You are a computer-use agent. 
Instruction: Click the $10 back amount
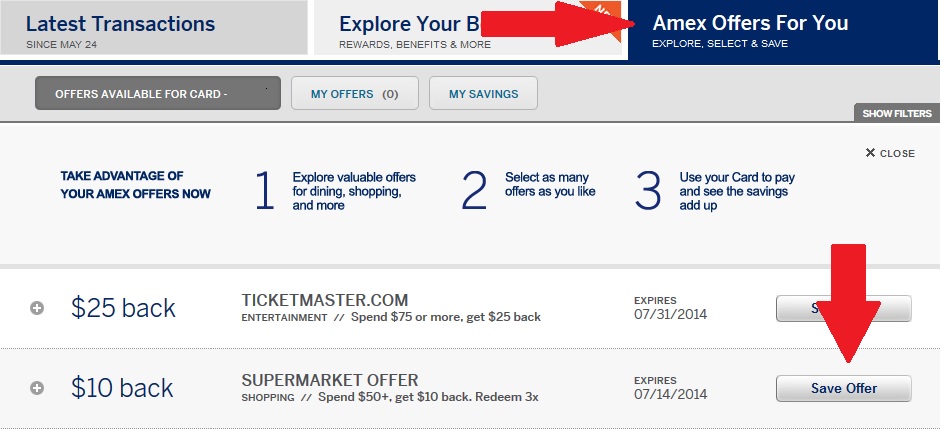tap(123, 388)
